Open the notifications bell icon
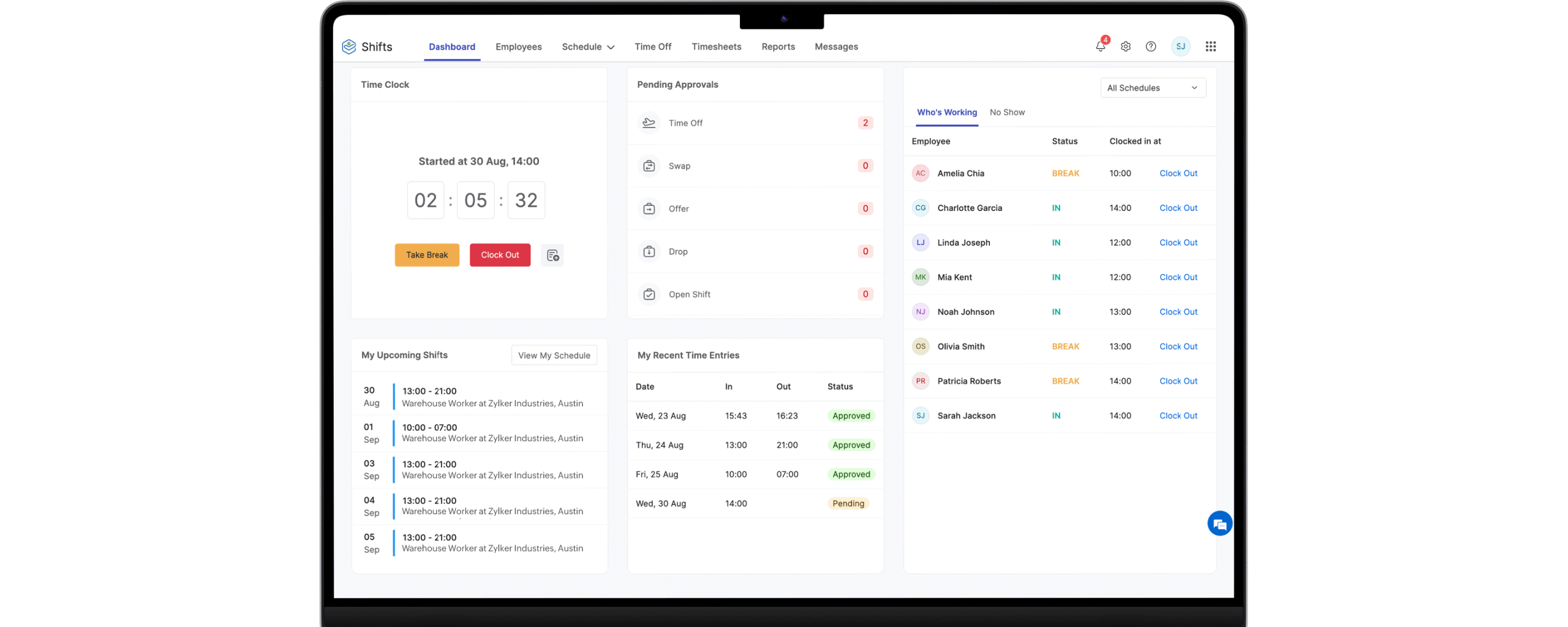 point(1100,47)
